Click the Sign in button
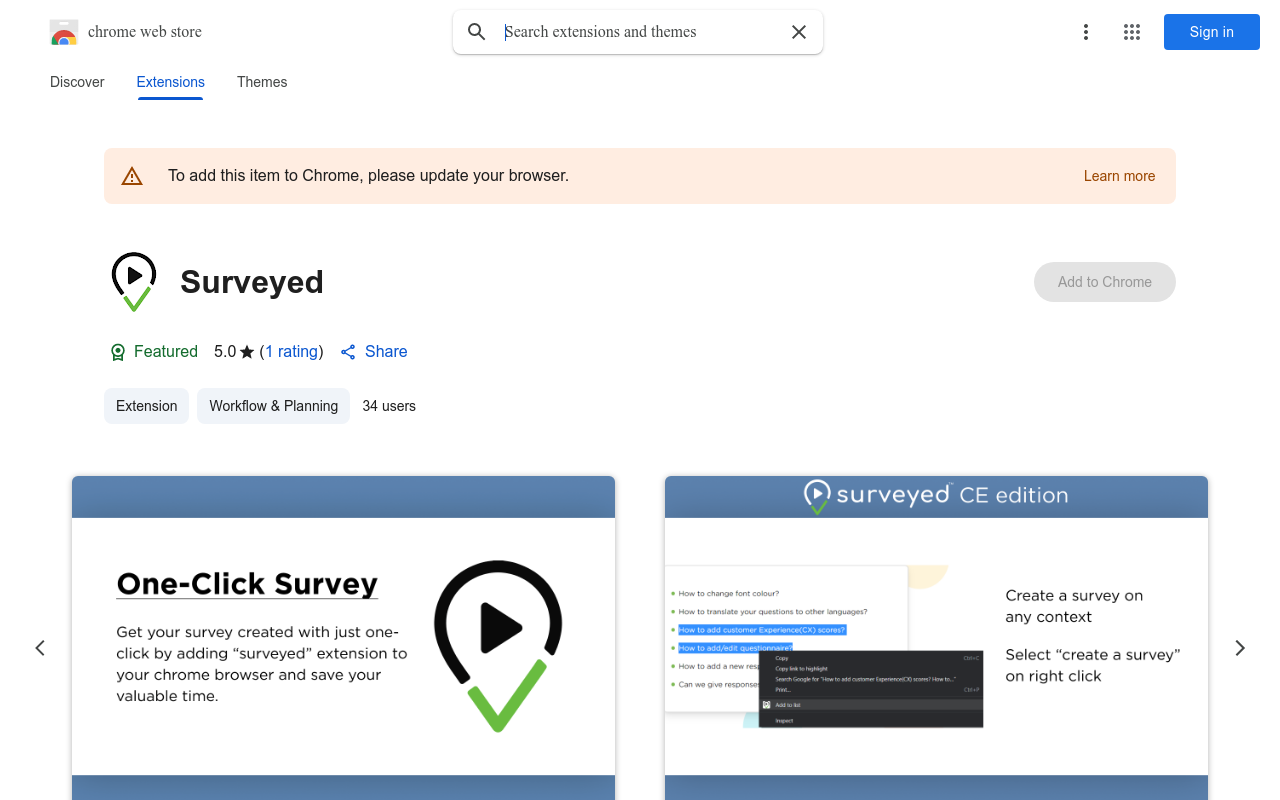 [x=1212, y=32]
